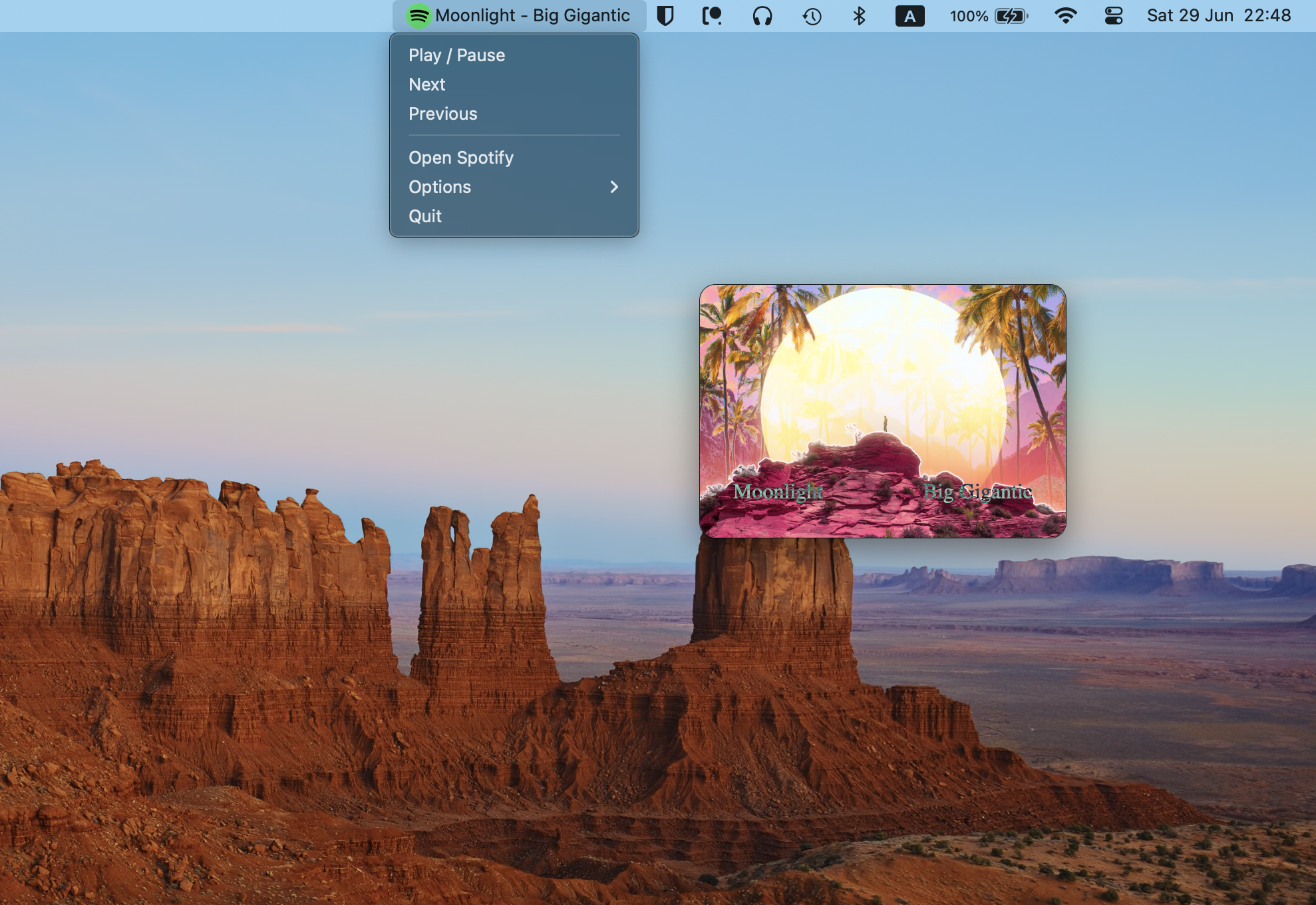Quit the menu bar music app
Viewport: 1316px width, 905px height.
click(x=424, y=216)
